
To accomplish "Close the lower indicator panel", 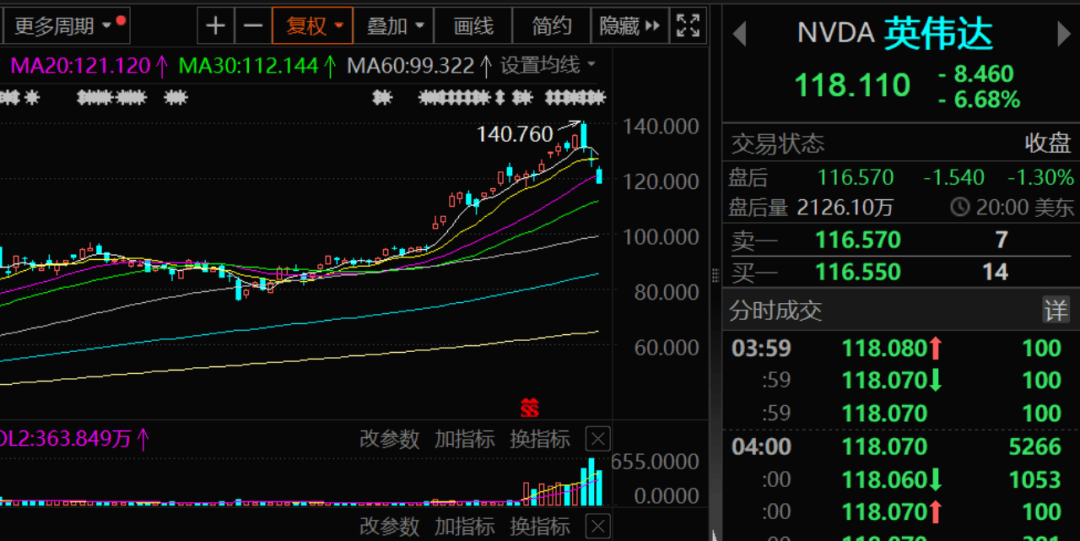I will (597, 525).
